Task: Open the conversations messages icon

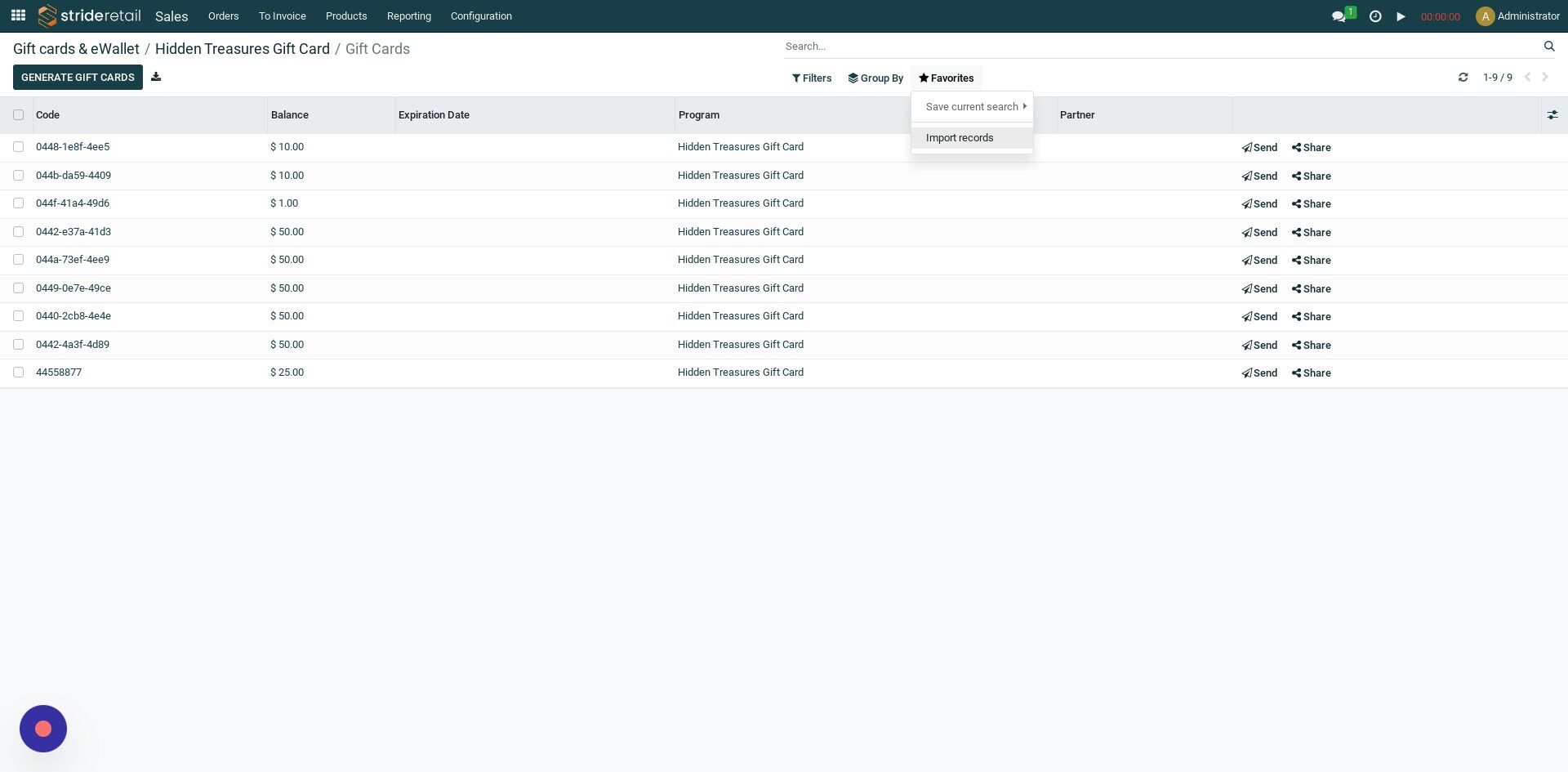Action: [x=1339, y=16]
